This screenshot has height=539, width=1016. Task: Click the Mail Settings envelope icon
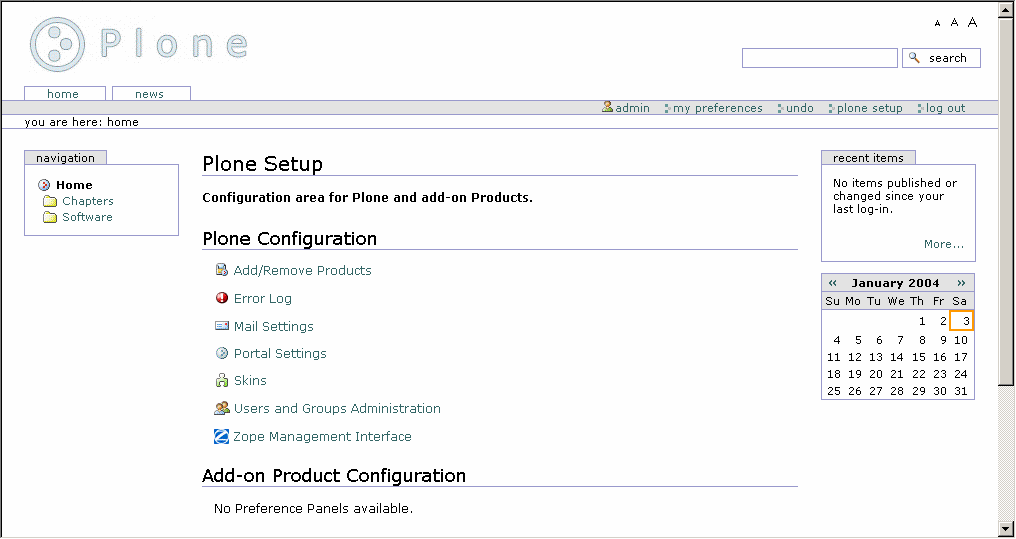(x=222, y=326)
